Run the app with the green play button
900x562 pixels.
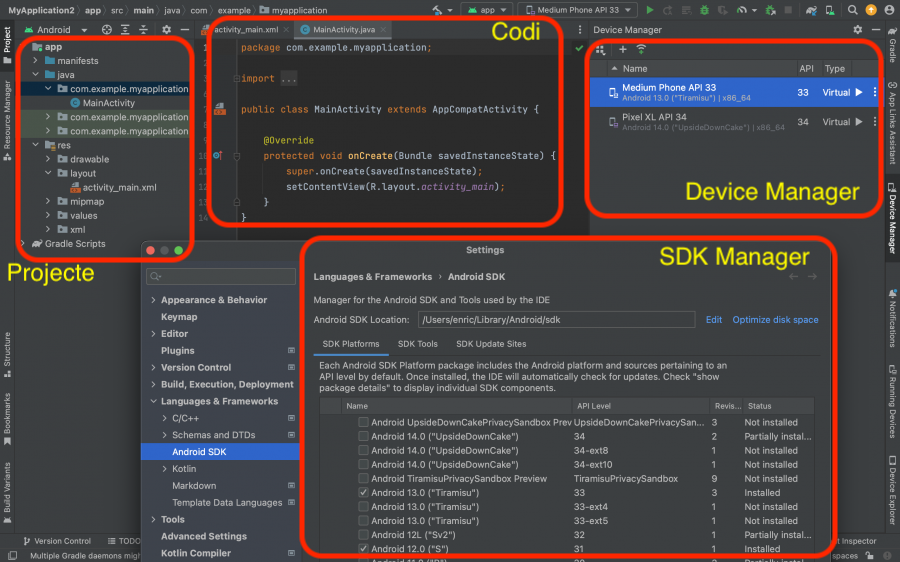click(650, 10)
